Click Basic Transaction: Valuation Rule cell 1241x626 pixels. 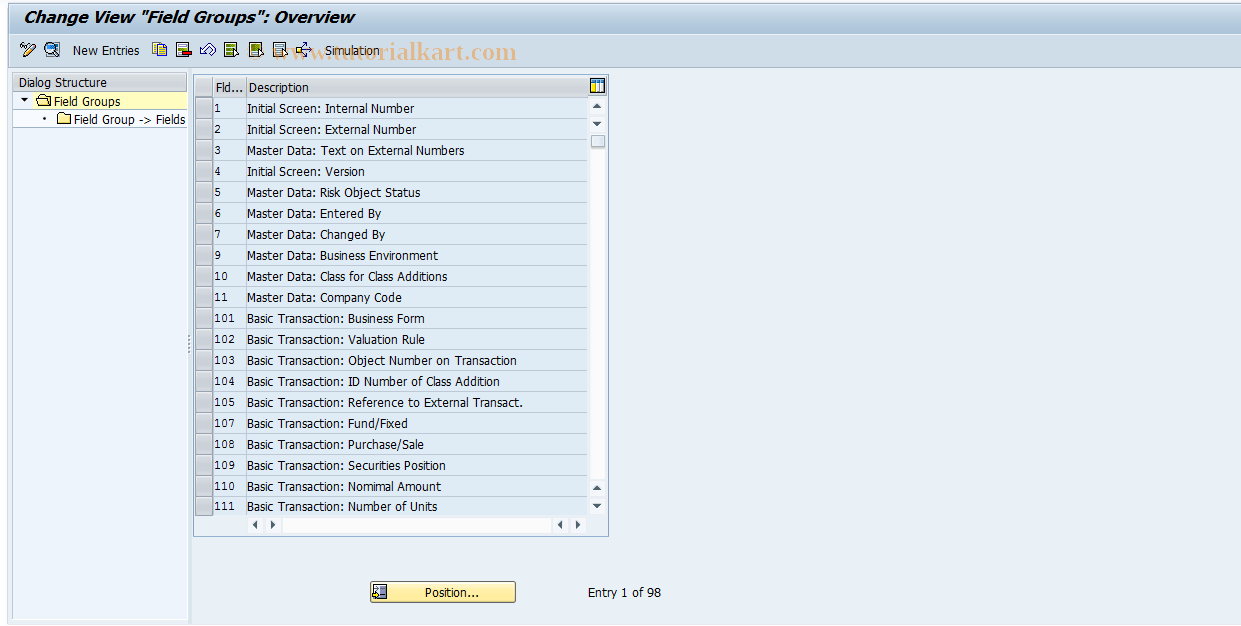click(417, 339)
